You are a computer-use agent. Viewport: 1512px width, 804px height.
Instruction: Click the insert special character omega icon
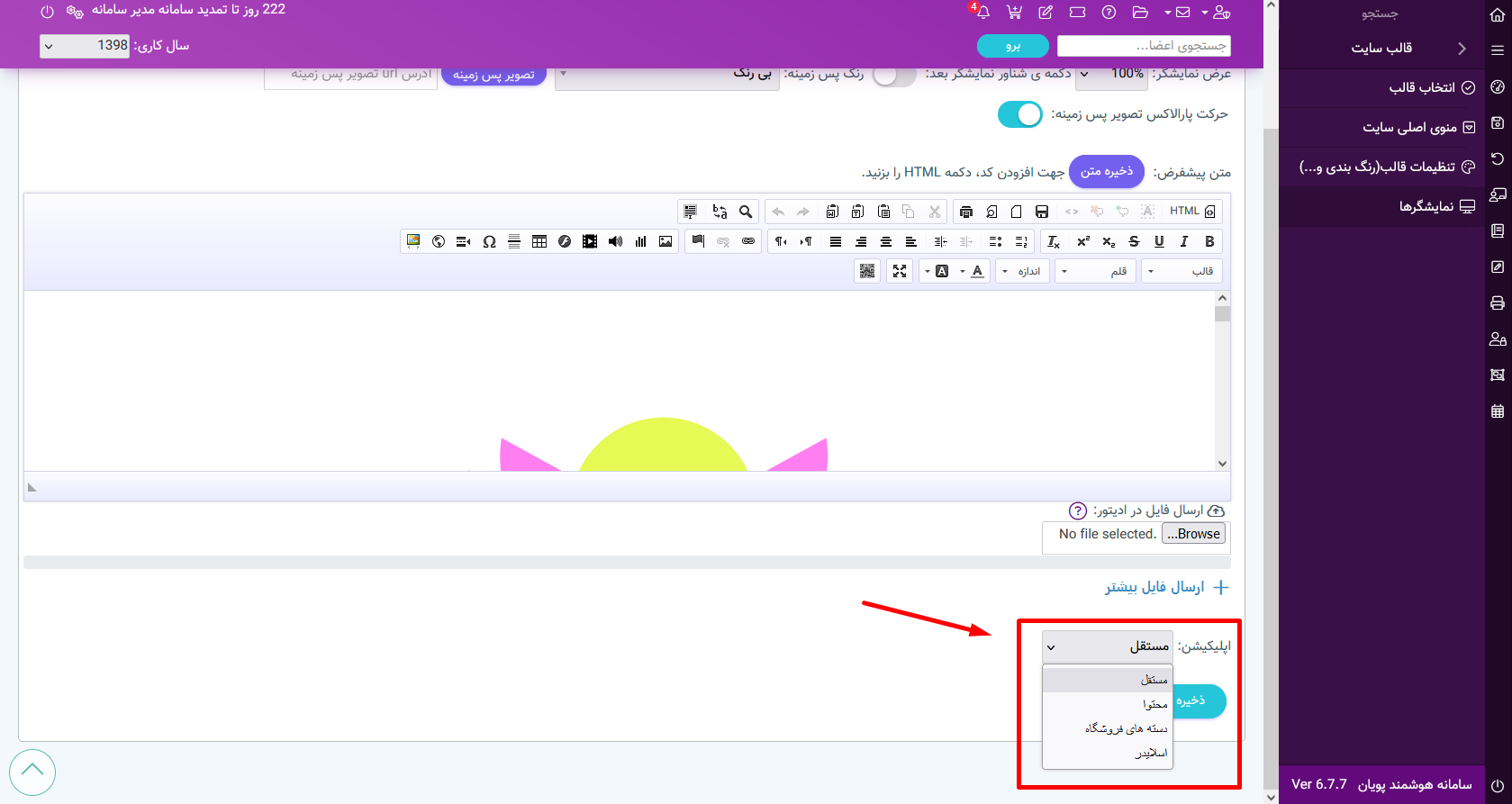pyautogui.click(x=489, y=241)
